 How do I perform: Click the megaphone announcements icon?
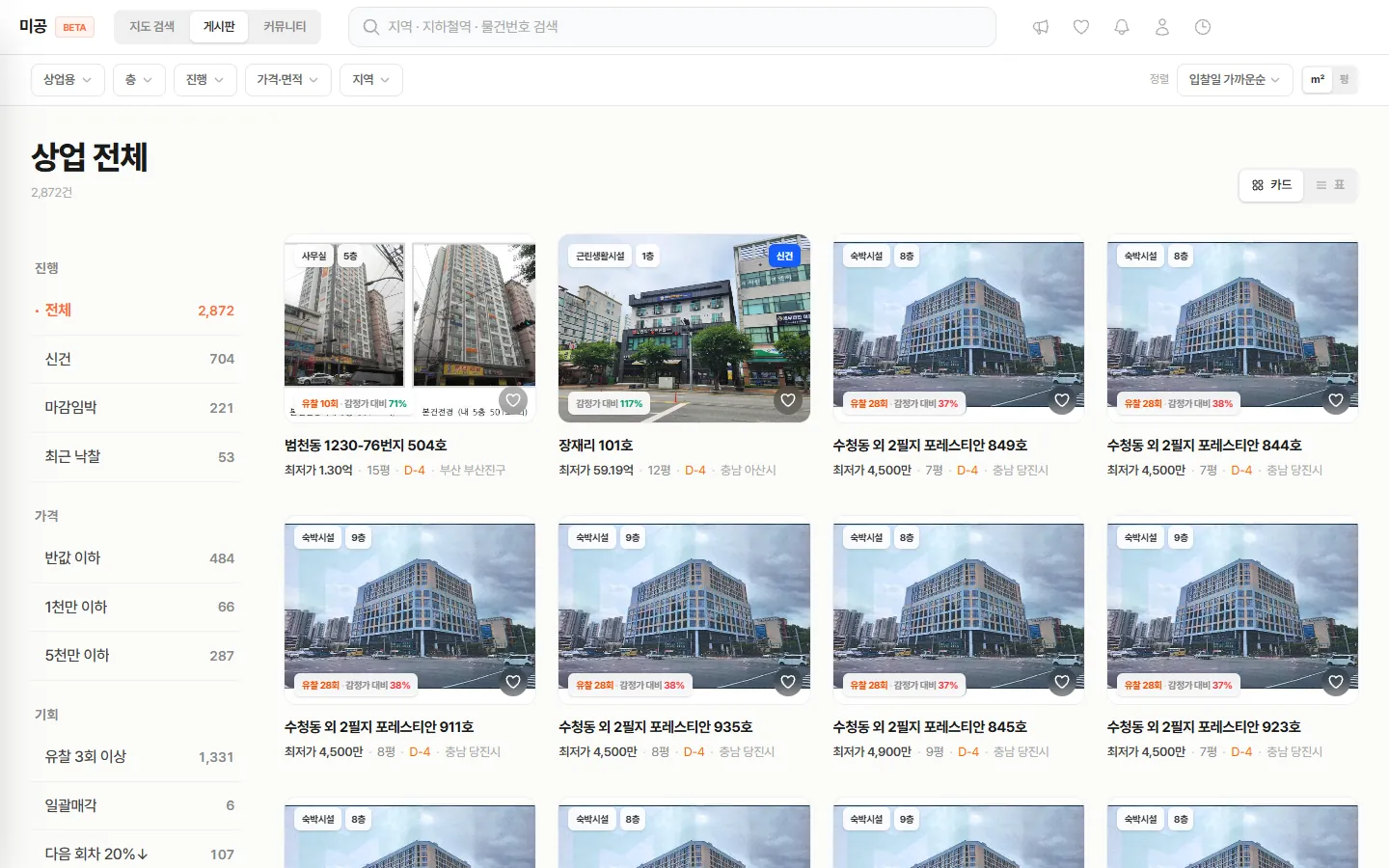pos(1041,27)
